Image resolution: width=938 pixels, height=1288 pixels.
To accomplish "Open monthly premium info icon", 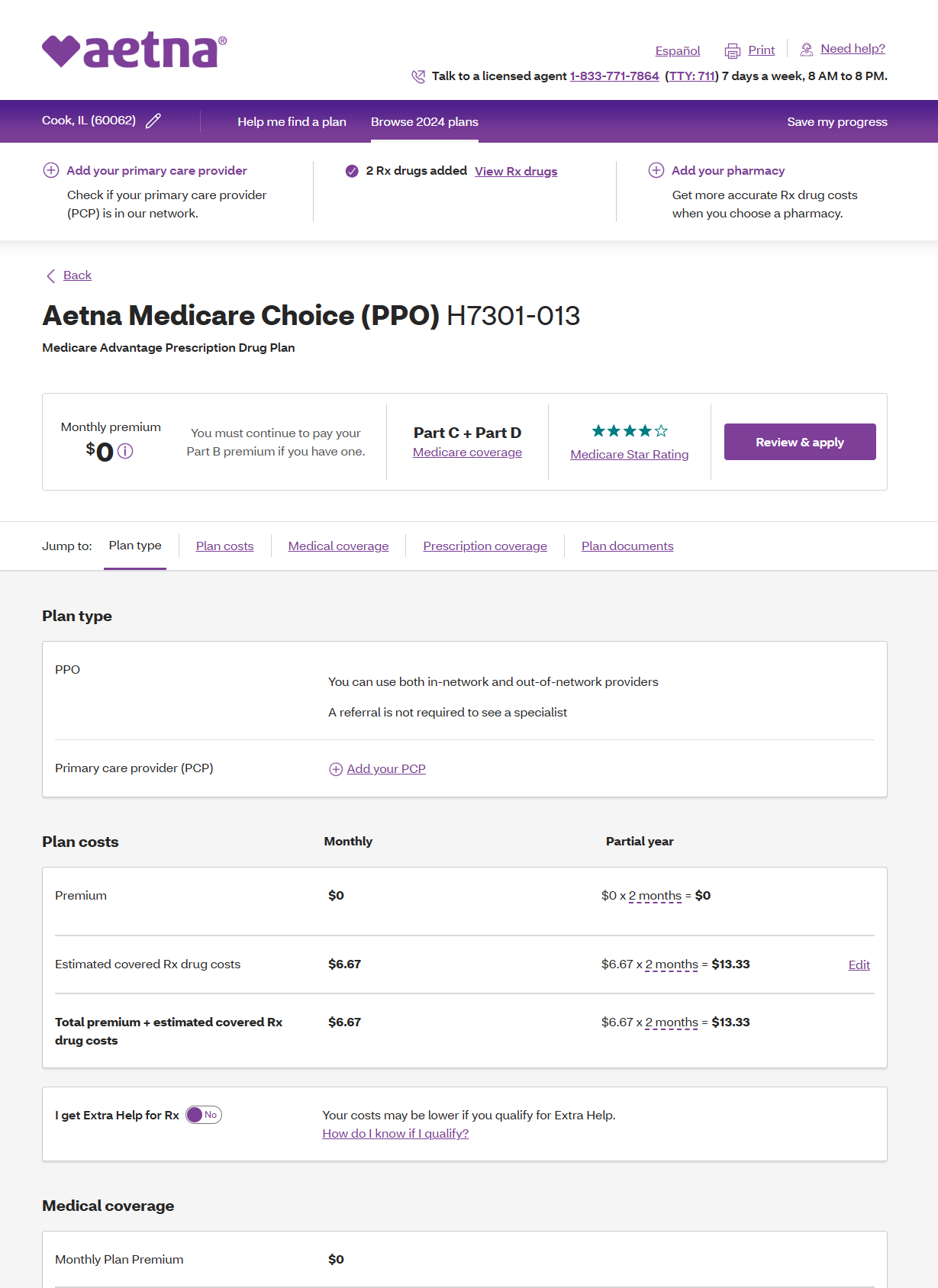I will 125,451.
